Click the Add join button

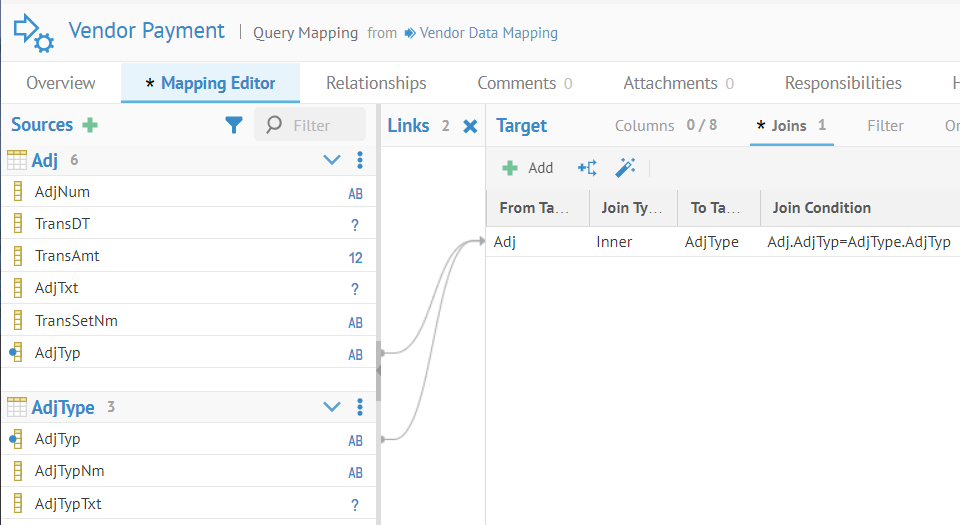point(528,168)
